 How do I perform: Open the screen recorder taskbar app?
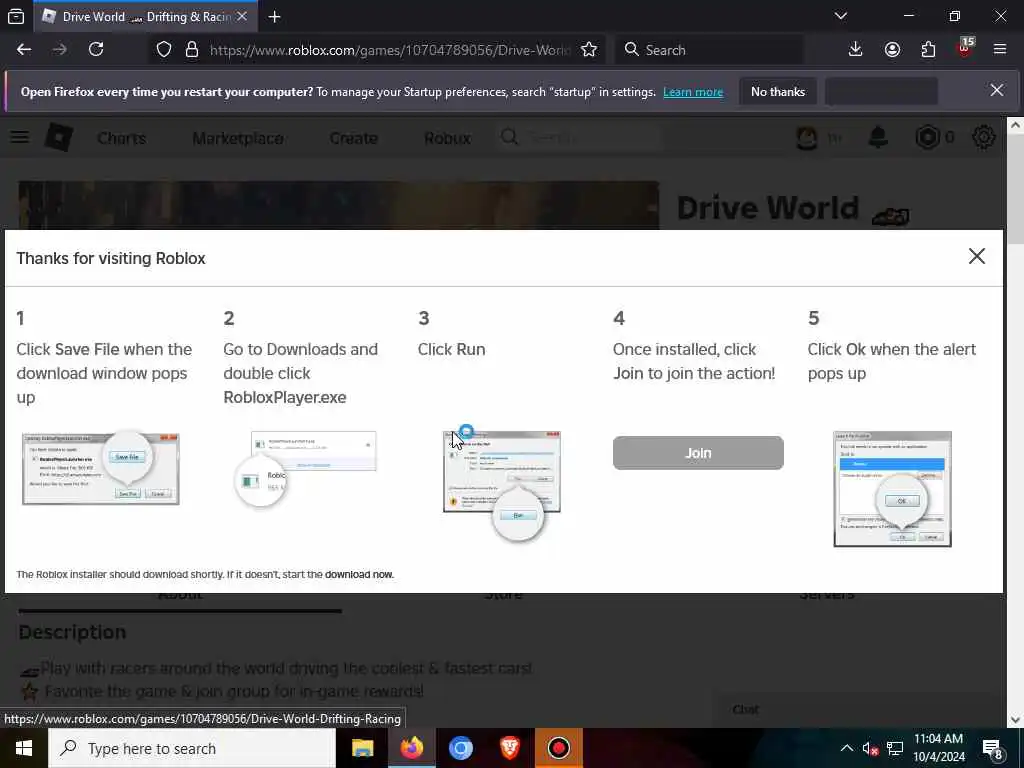coord(559,748)
